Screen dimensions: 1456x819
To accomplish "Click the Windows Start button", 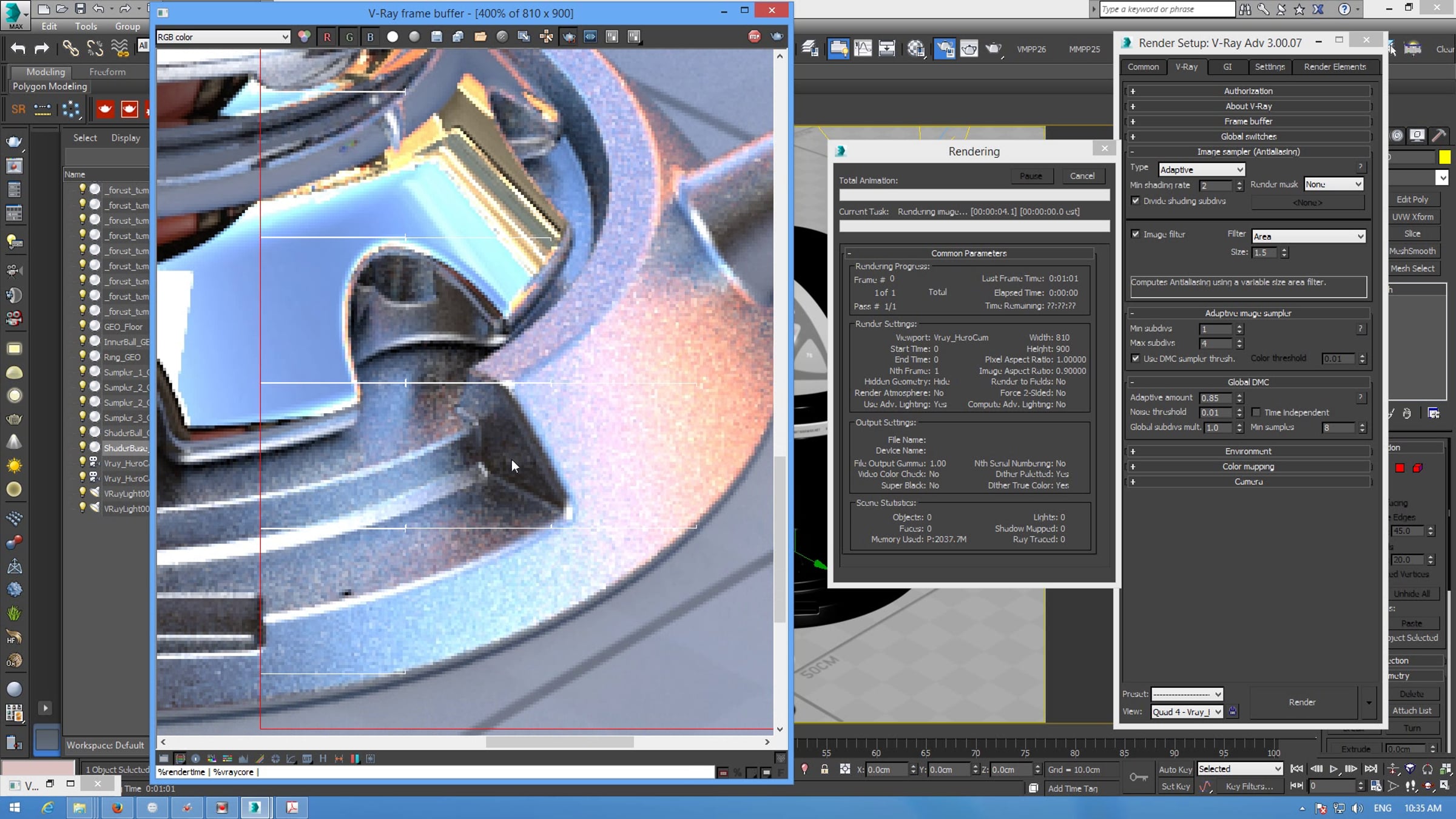I will tap(15, 807).
